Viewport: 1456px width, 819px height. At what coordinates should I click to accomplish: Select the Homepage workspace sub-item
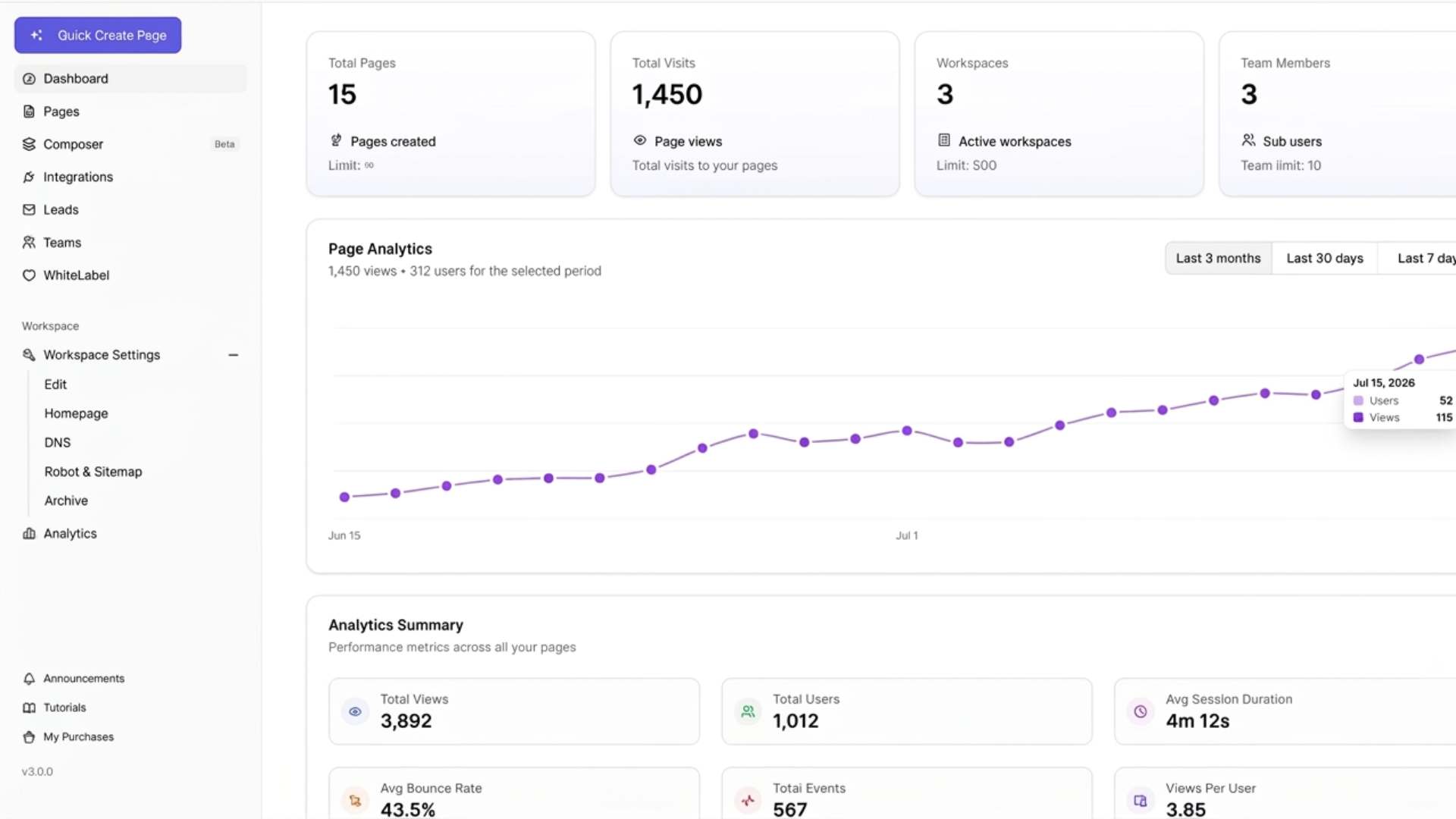coord(76,413)
